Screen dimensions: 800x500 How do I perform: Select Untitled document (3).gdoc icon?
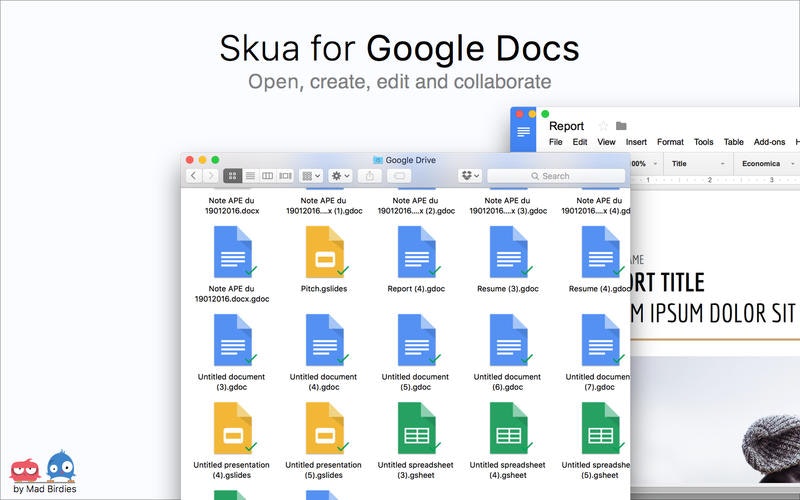point(233,340)
